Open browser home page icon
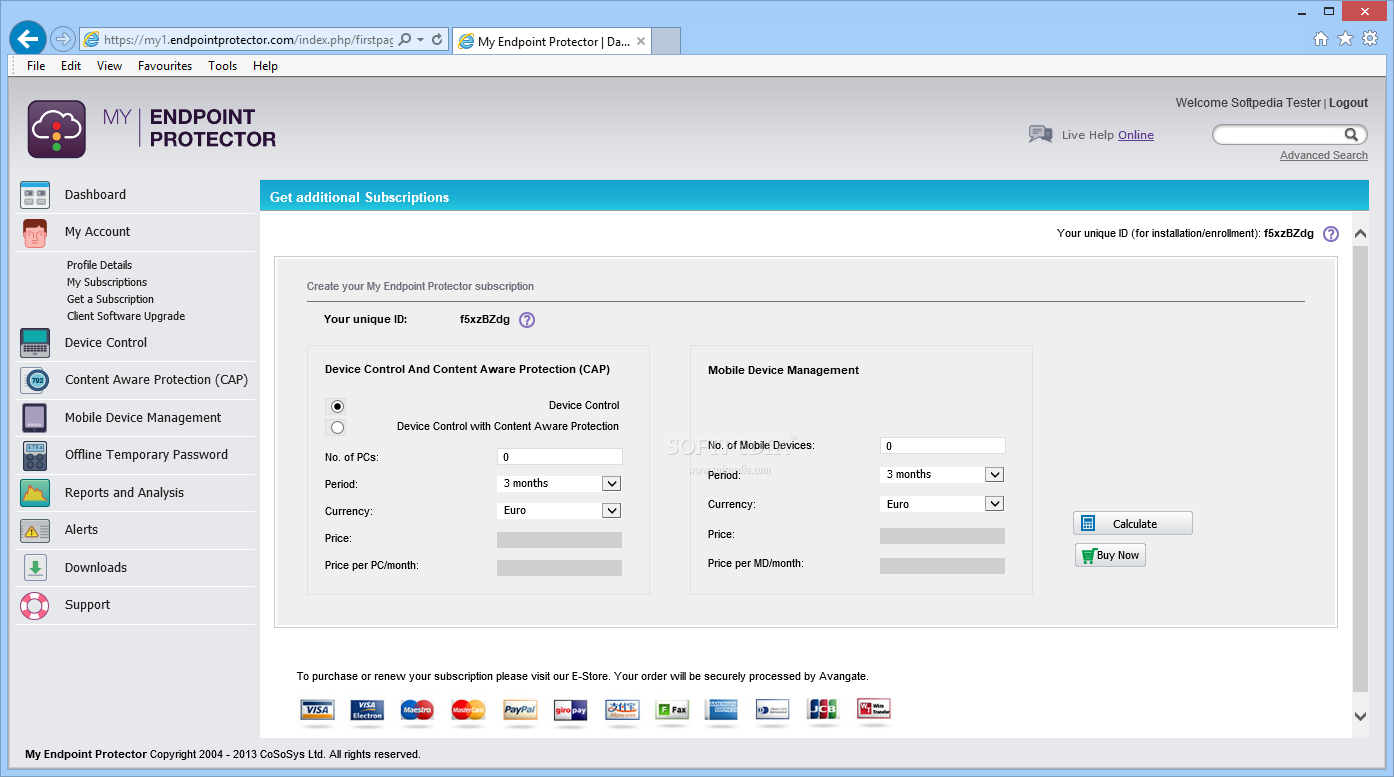The width and height of the screenshot is (1394, 777). click(x=1321, y=39)
